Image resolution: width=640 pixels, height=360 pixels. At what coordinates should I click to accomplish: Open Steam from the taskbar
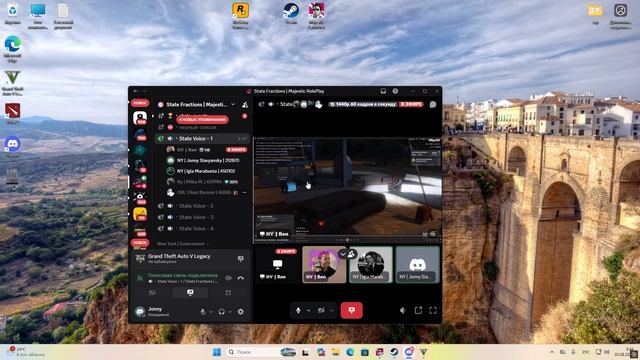pos(394,352)
